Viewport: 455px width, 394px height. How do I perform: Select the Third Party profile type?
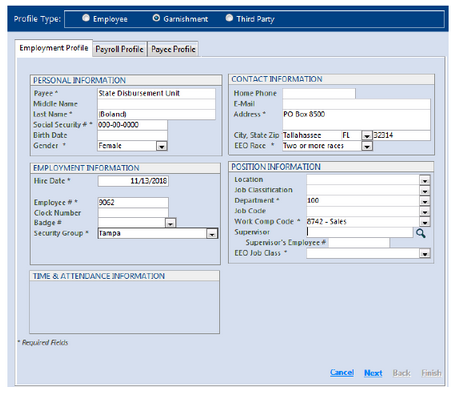229,18
